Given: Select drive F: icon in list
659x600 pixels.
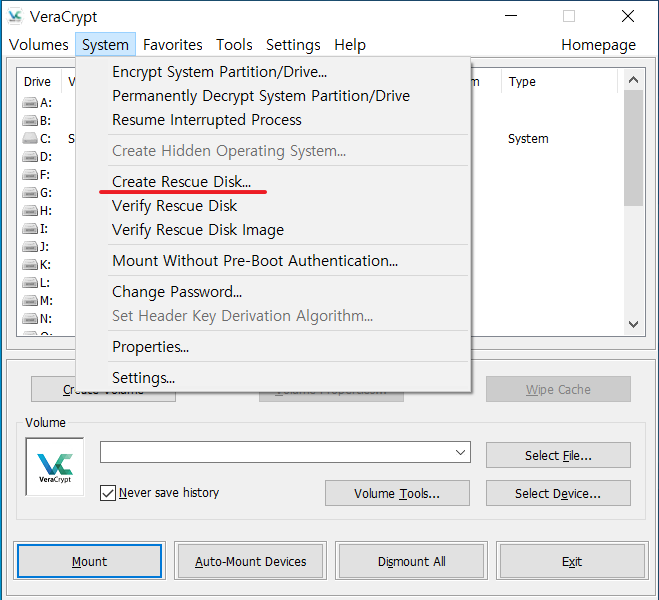Looking at the screenshot, I should pyautogui.click(x=30, y=174).
